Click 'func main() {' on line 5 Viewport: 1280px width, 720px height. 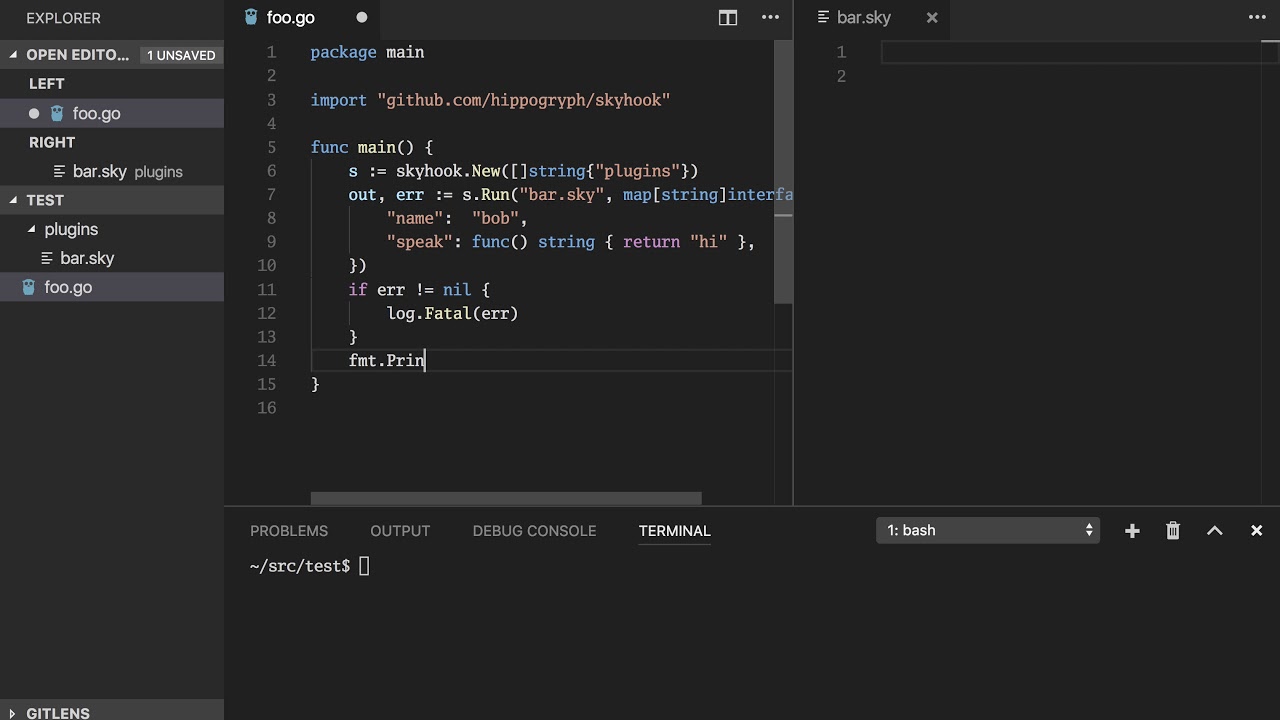[371, 147]
